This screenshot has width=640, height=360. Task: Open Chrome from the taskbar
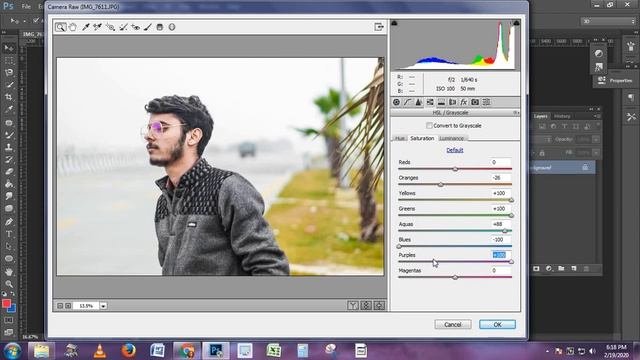[x=187, y=351]
